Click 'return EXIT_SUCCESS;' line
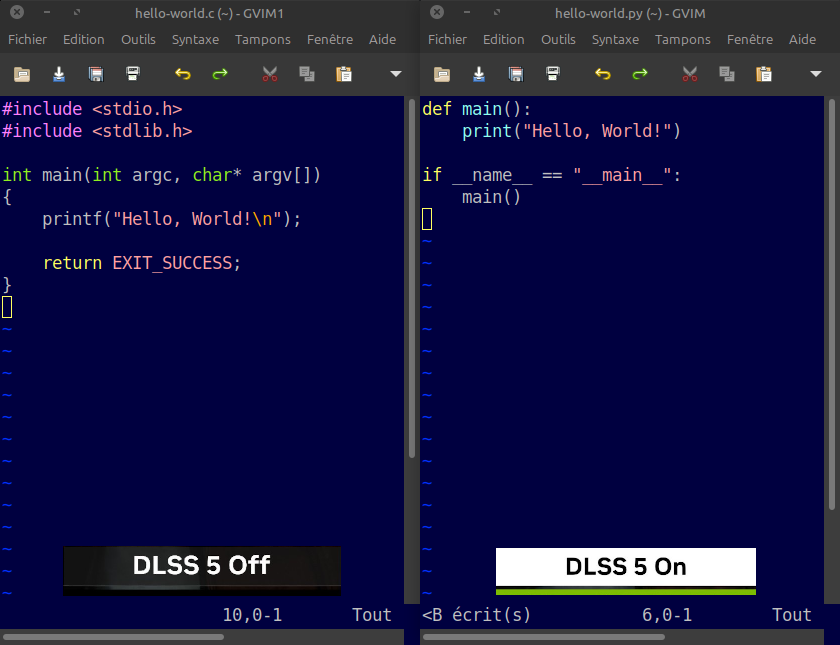This screenshot has height=645, width=840. (142, 263)
